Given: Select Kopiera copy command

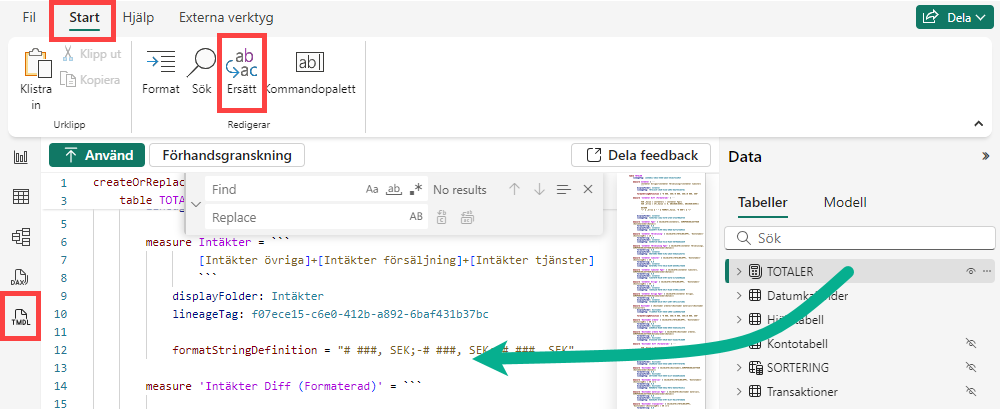Looking at the screenshot, I should coord(90,80).
